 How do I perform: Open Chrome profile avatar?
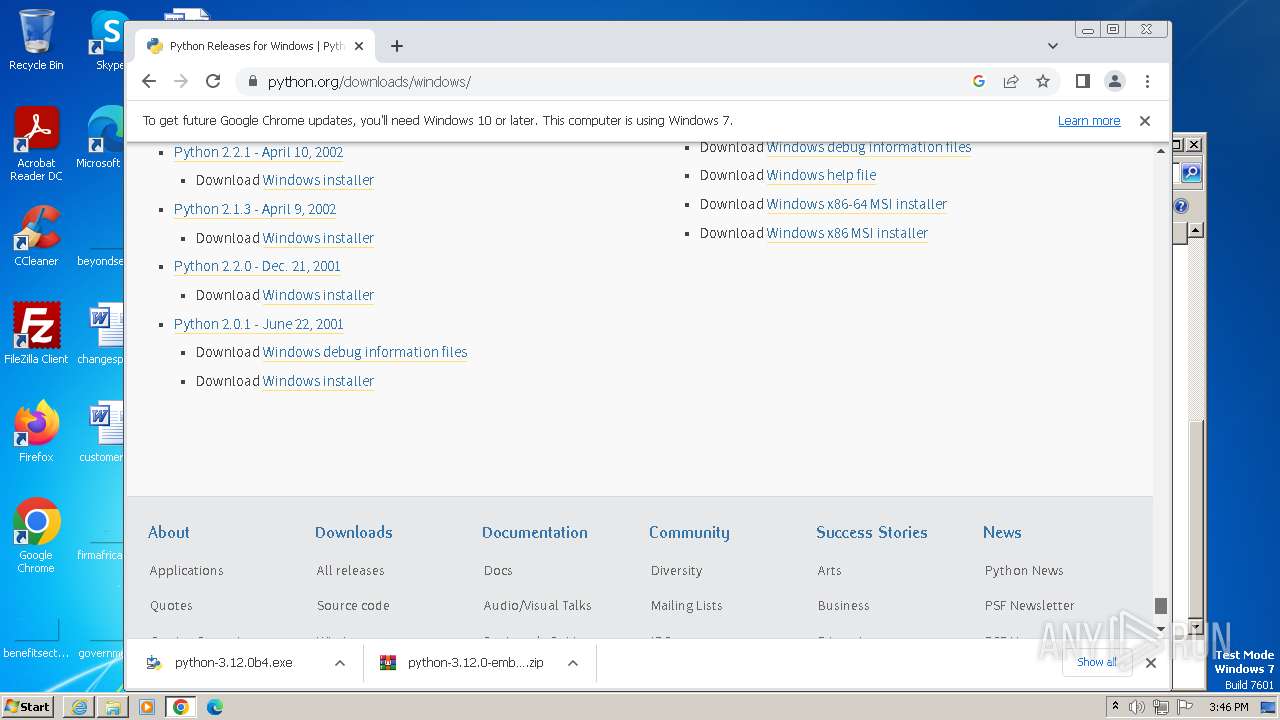[1114, 81]
